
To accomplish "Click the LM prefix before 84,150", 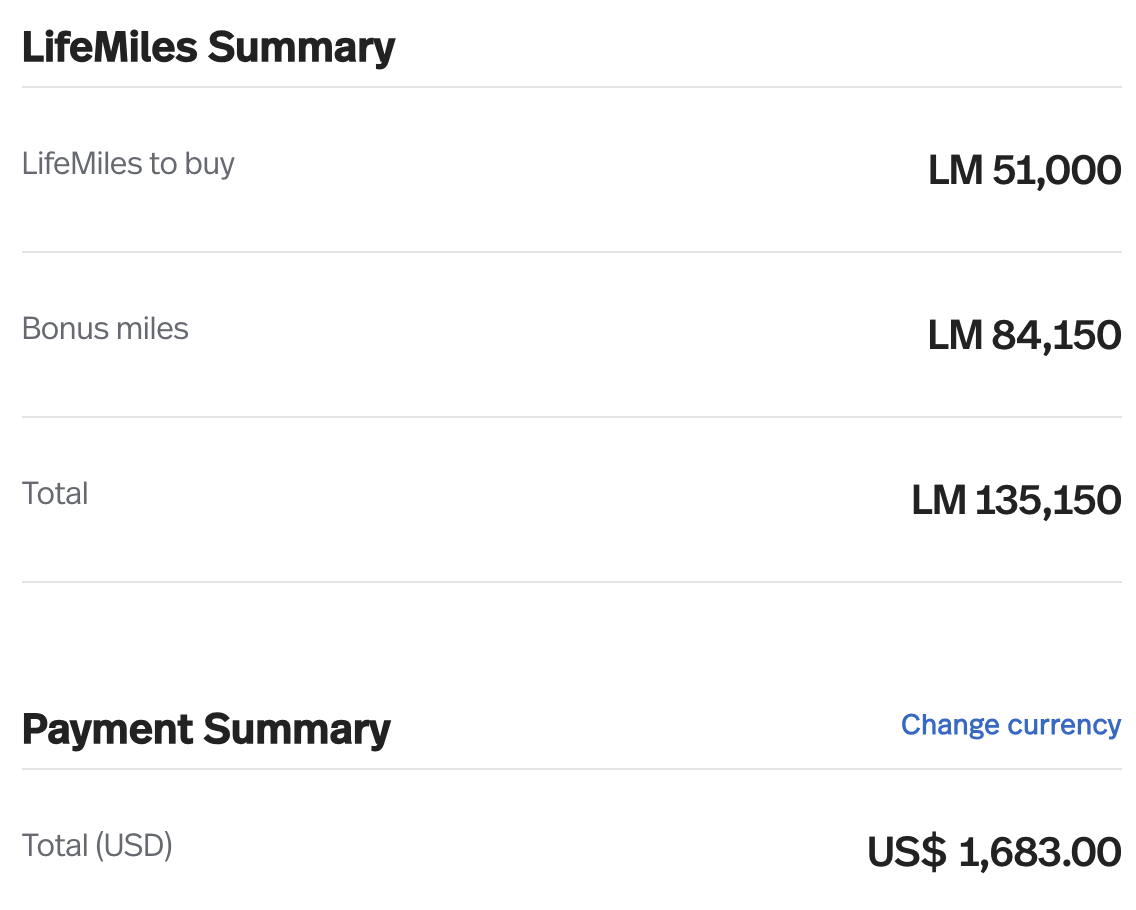I will [x=956, y=335].
